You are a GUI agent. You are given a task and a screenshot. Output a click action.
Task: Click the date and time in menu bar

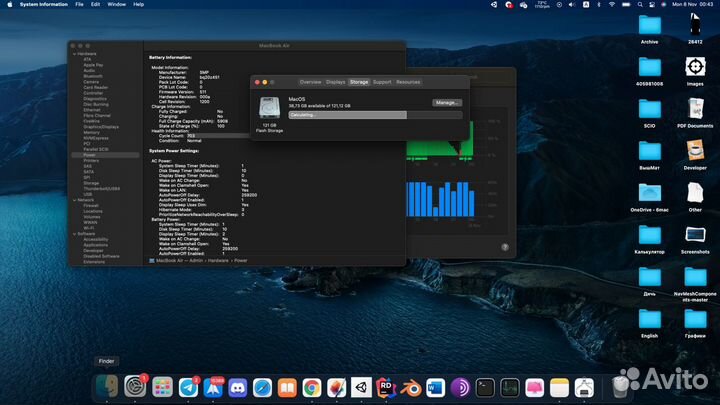(x=692, y=4)
